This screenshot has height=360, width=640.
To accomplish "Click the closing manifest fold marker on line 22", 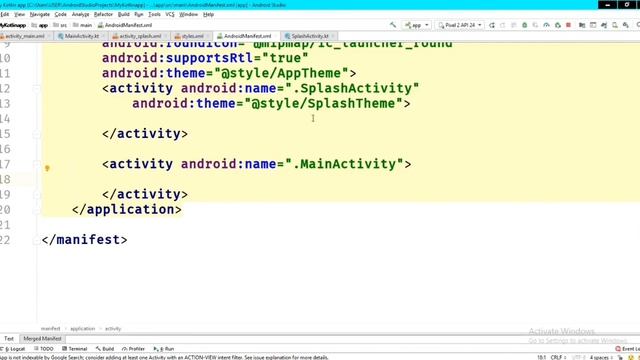I will click(36, 240).
